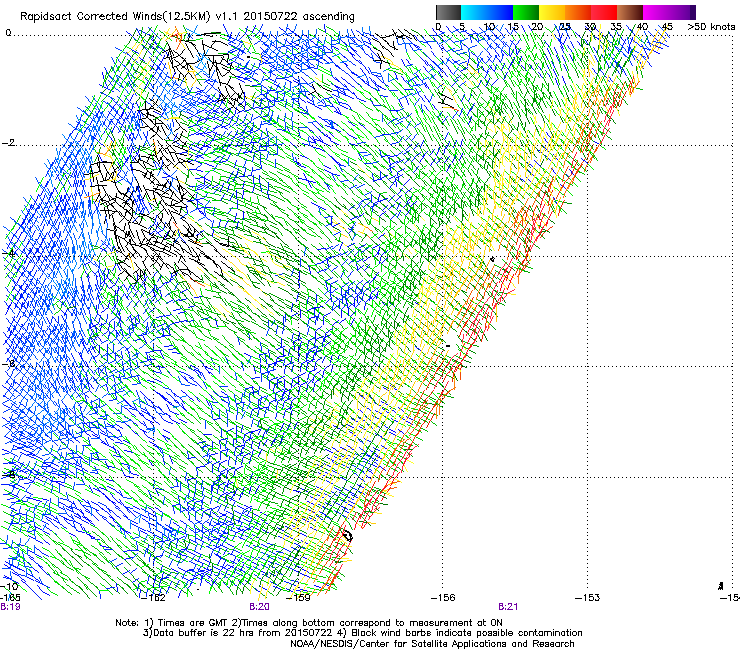740x650 pixels.
Task: Click the '45' value under the color bar
Action: (x=667, y=26)
